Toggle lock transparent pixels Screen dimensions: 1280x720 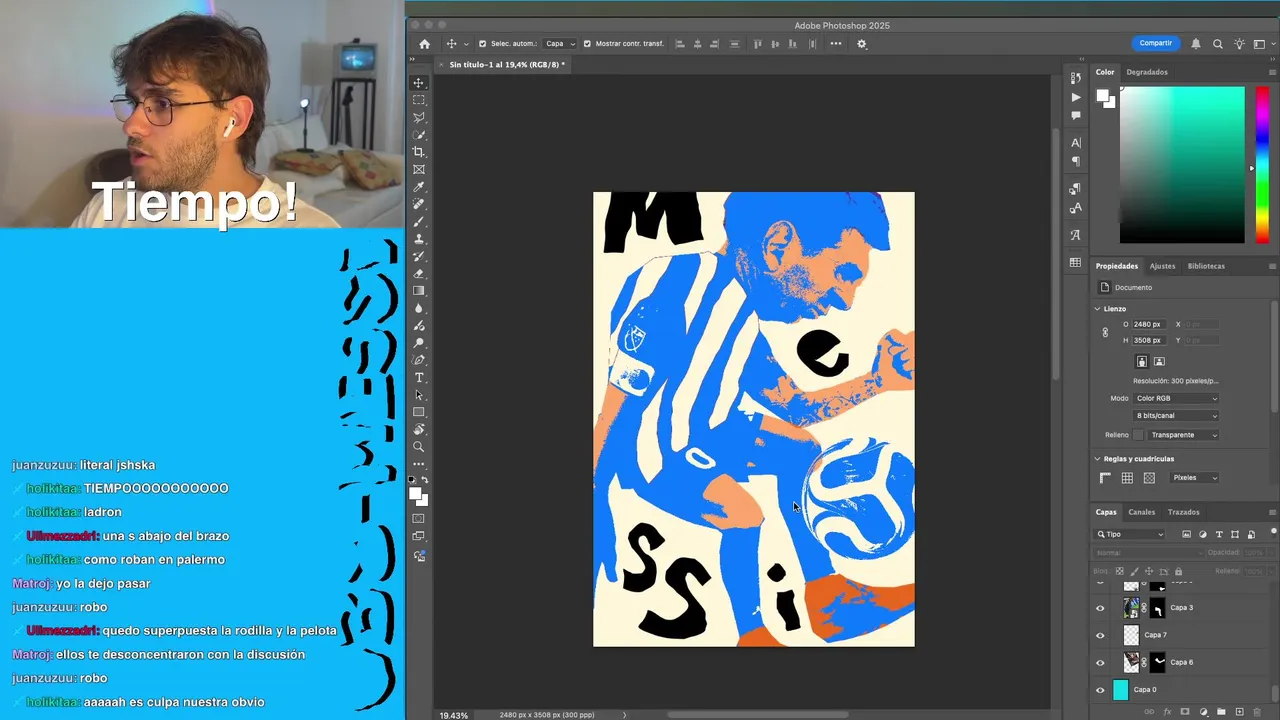tap(1120, 571)
